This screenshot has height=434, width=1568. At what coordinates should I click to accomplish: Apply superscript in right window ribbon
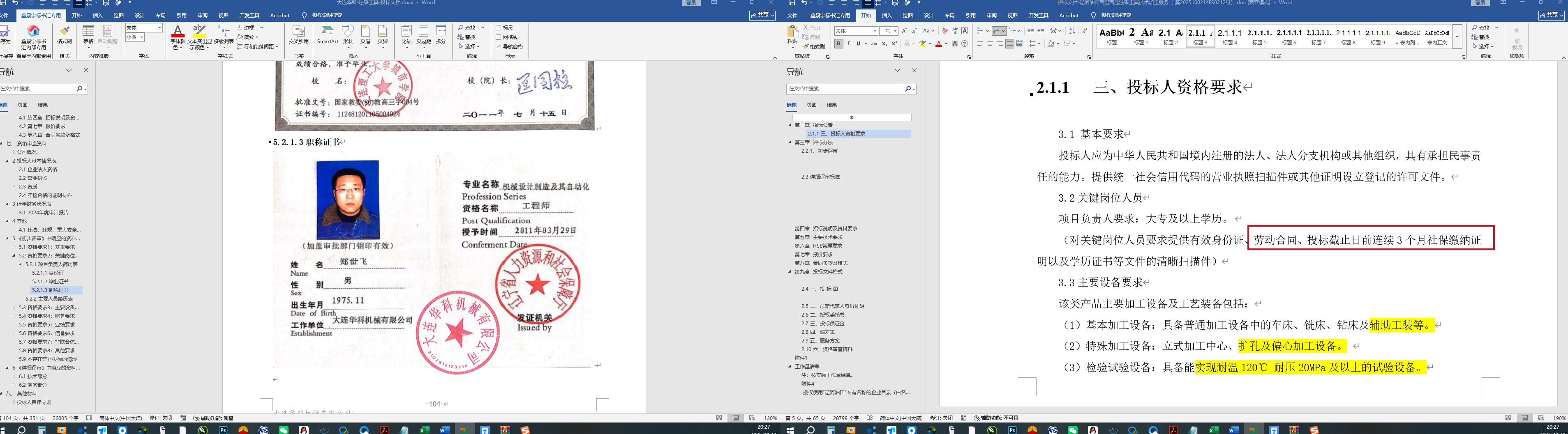click(x=894, y=44)
